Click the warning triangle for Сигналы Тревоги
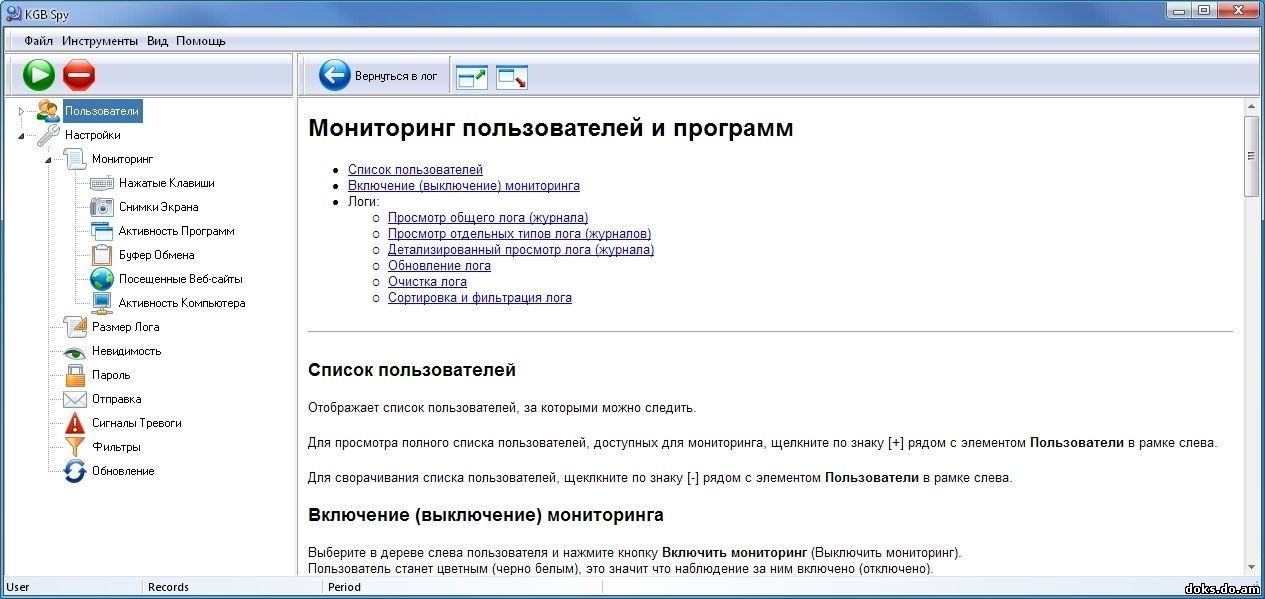The width and height of the screenshot is (1265, 599). pyautogui.click(x=75, y=423)
